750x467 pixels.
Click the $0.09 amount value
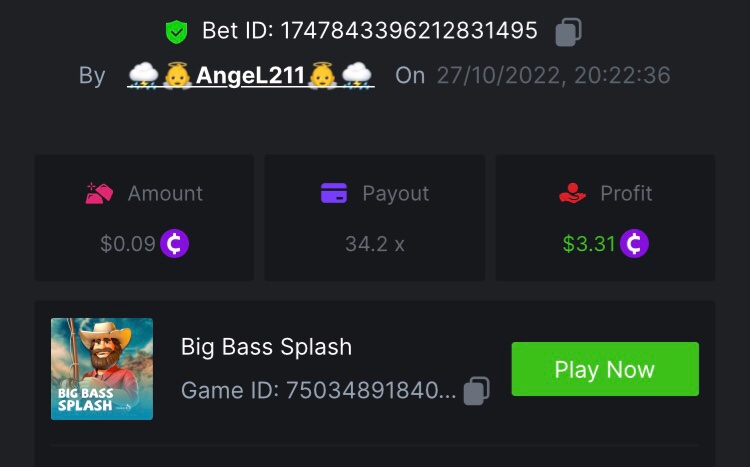[128, 243]
